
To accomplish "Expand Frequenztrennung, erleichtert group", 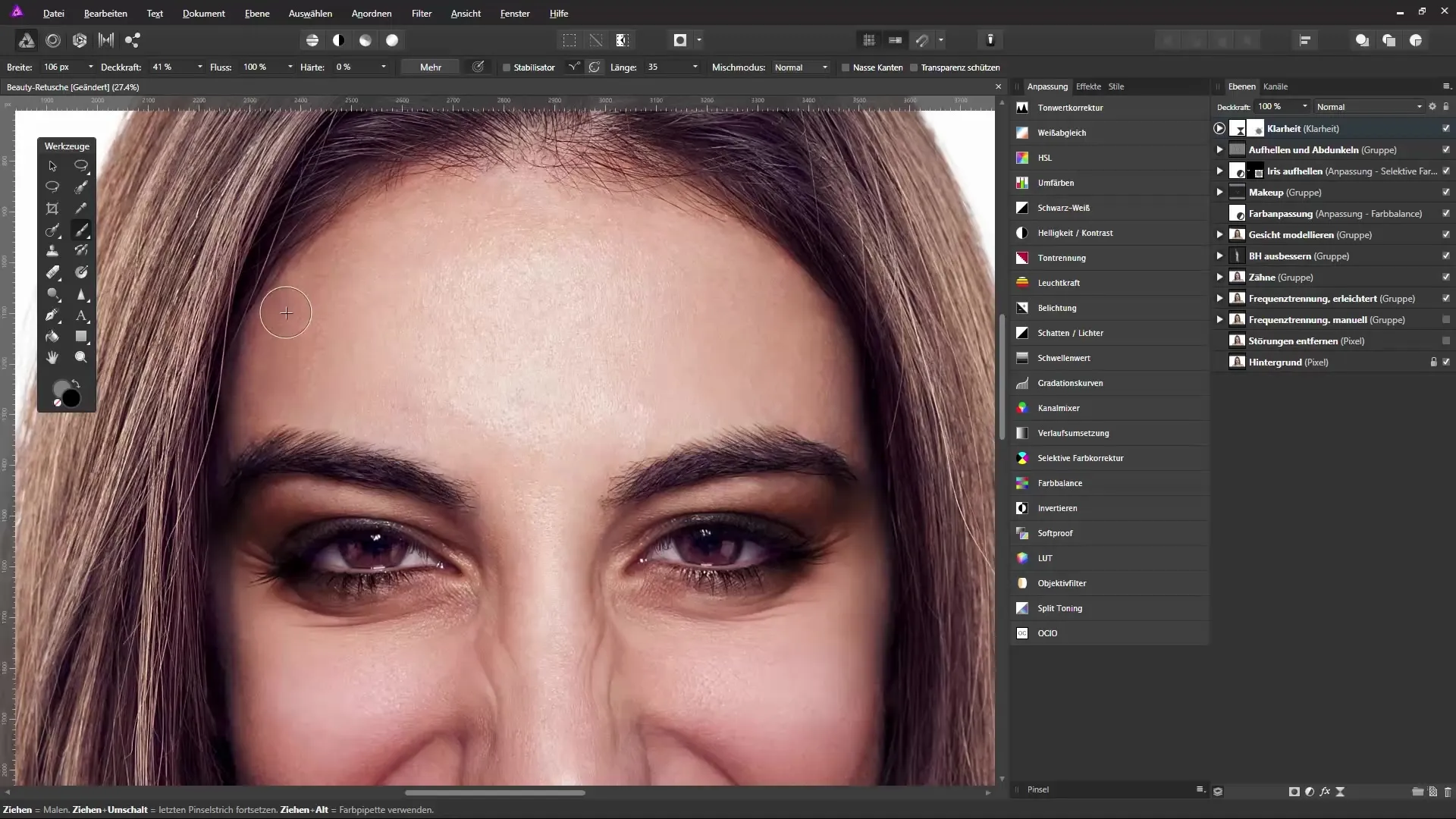I will tap(1219, 299).
